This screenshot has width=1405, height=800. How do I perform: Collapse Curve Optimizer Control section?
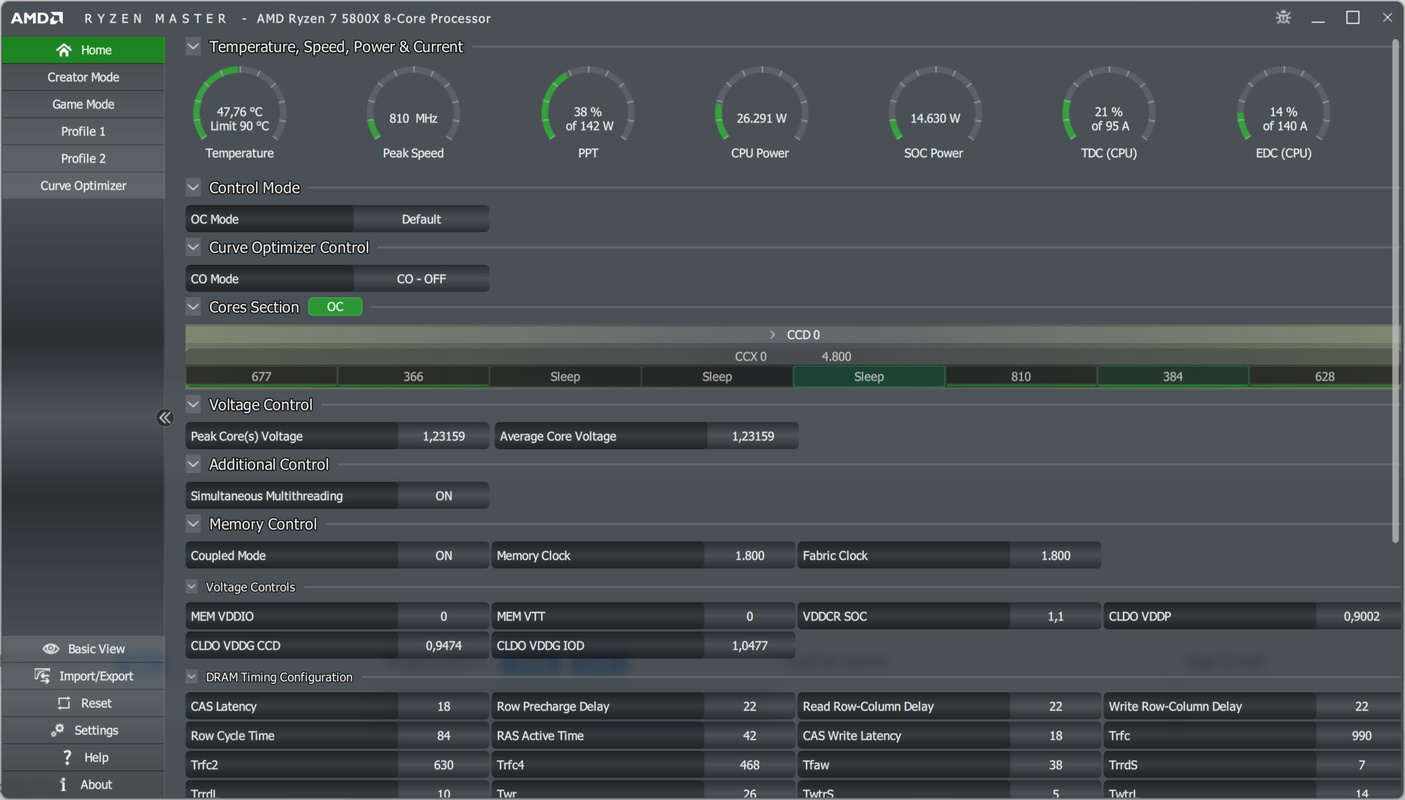pos(193,247)
